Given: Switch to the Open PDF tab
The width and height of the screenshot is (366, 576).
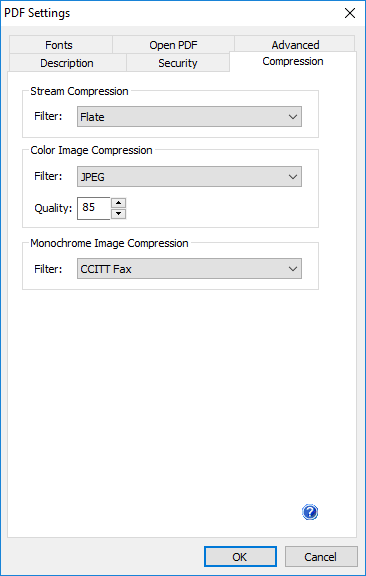Looking at the screenshot, I should click(x=173, y=45).
